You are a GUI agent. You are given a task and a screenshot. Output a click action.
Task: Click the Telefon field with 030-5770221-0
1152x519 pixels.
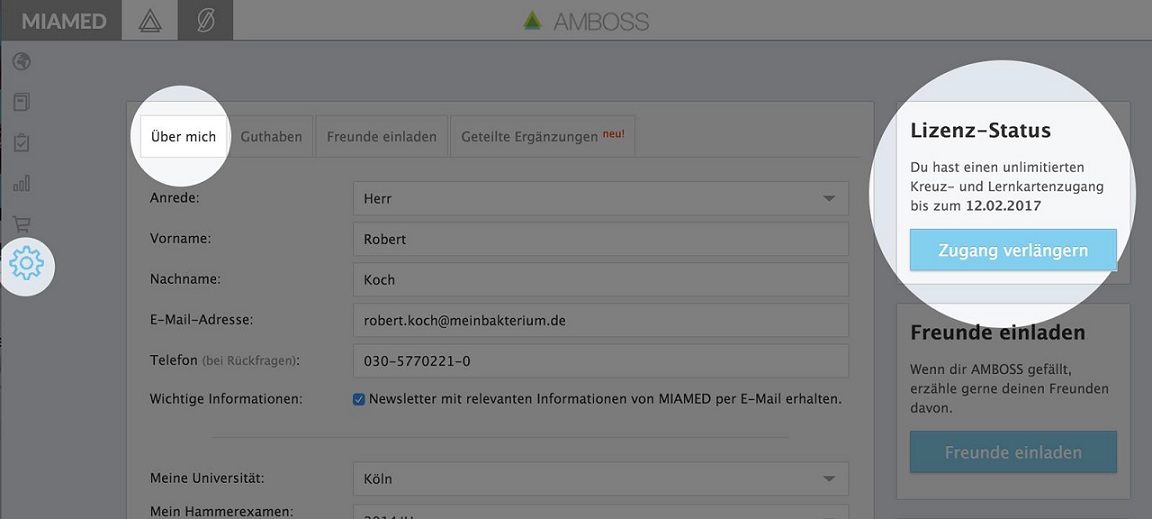pos(601,361)
